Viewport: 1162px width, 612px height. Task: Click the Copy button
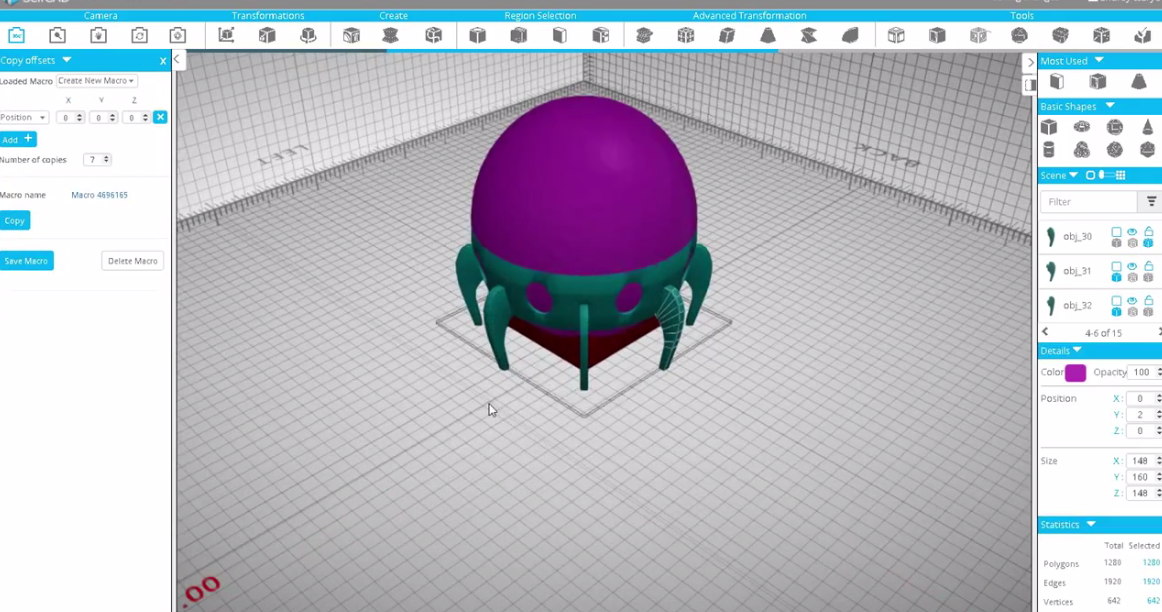click(x=15, y=221)
